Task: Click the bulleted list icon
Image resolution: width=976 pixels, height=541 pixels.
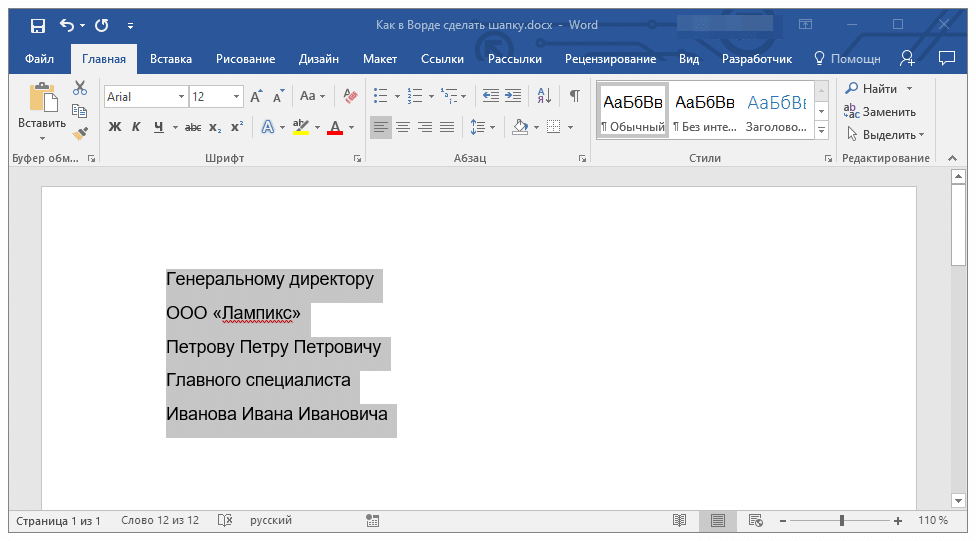Action: click(x=380, y=96)
